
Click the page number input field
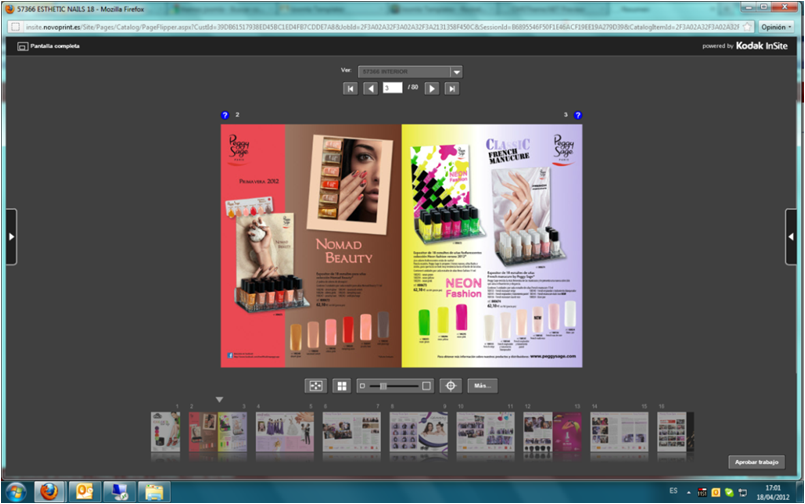pyautogui.click(x=393, y=88)
